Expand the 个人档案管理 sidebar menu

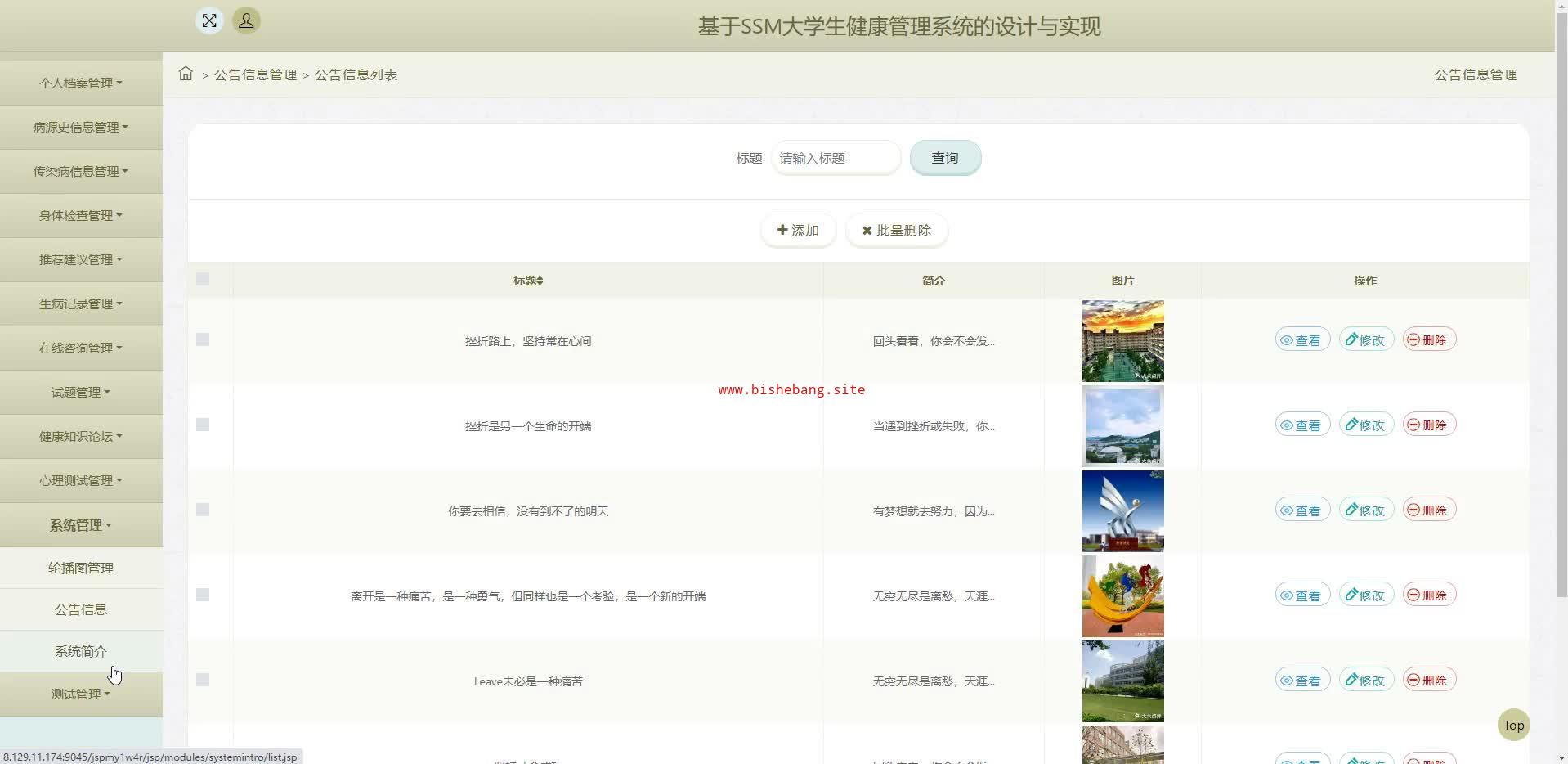click(x=80, y=83)
